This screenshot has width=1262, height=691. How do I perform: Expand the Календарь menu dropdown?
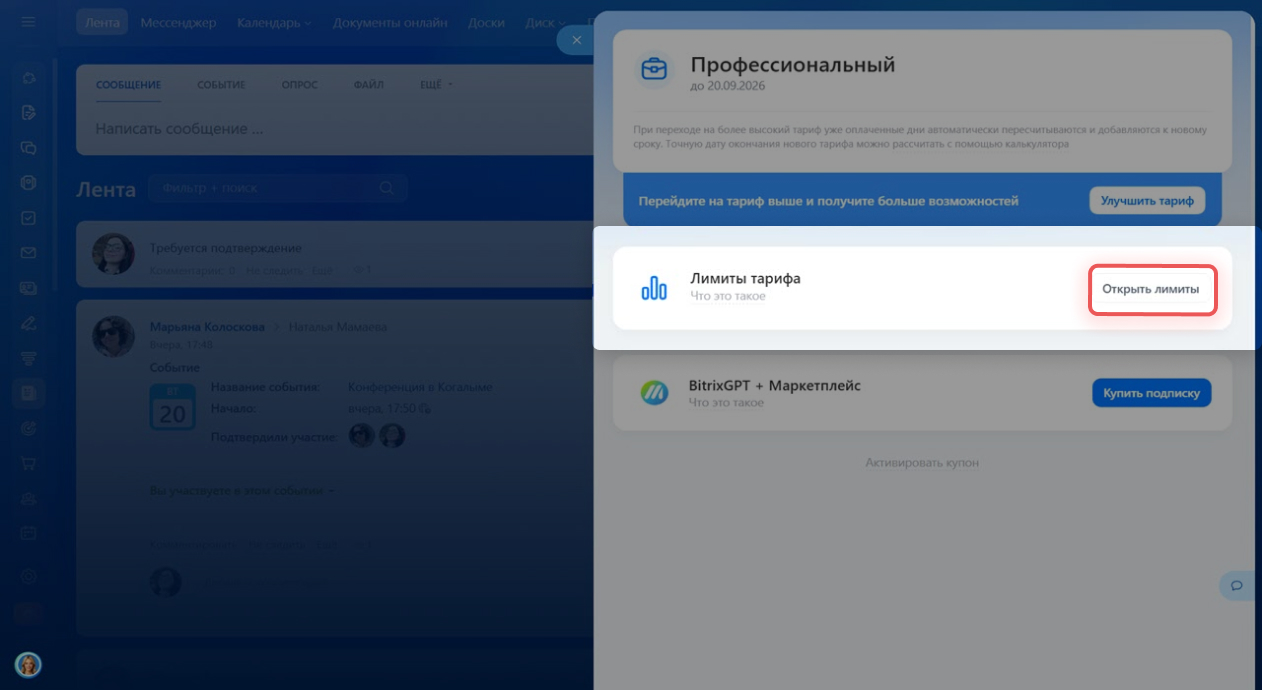coord(273,22)
